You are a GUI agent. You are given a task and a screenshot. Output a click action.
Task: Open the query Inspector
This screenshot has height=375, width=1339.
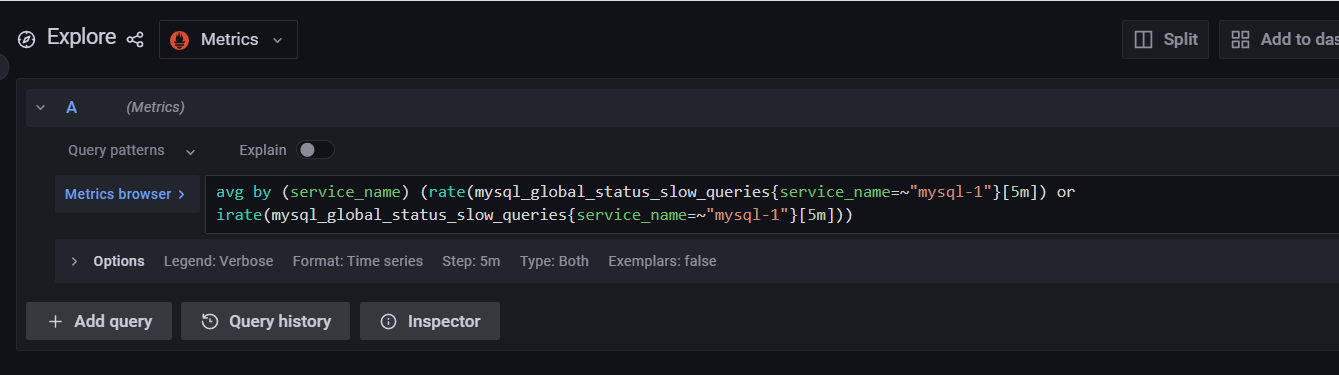click(430, 321)
